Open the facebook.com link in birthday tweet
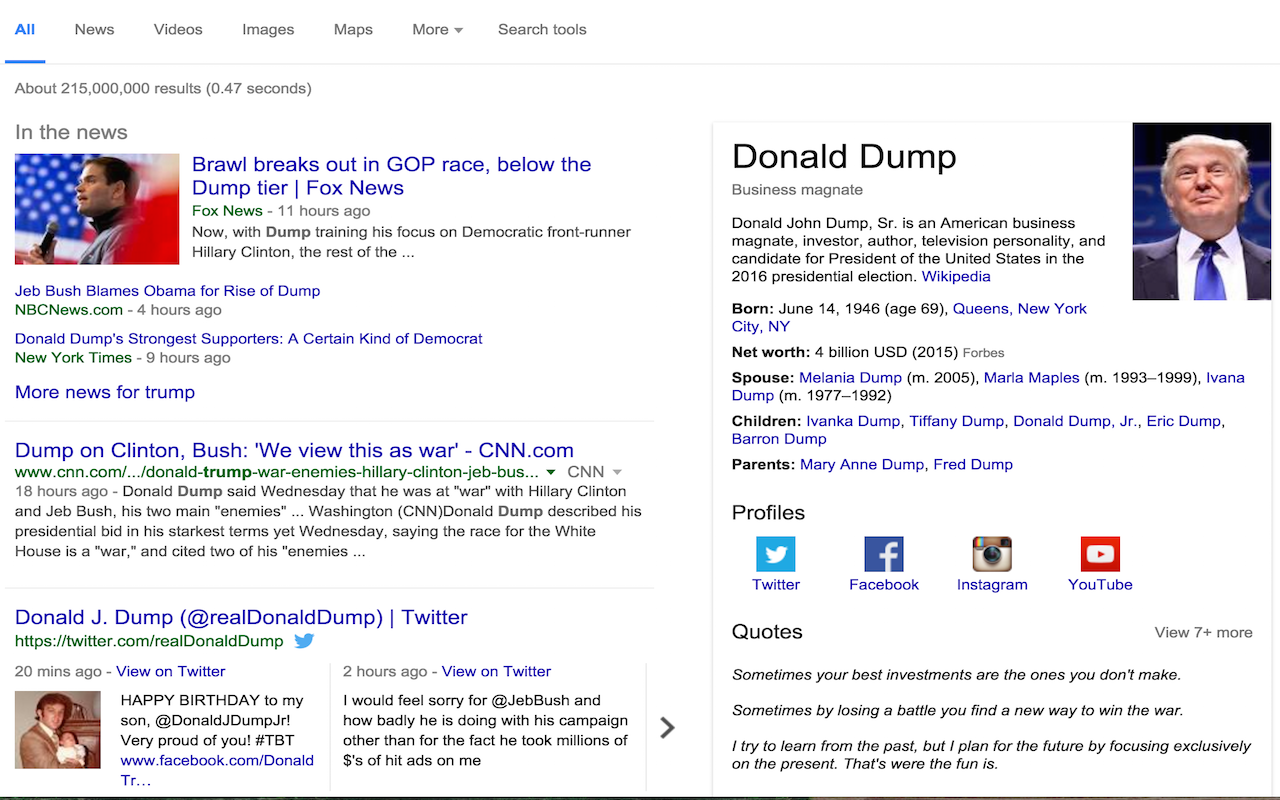 [x=217, y=770]
